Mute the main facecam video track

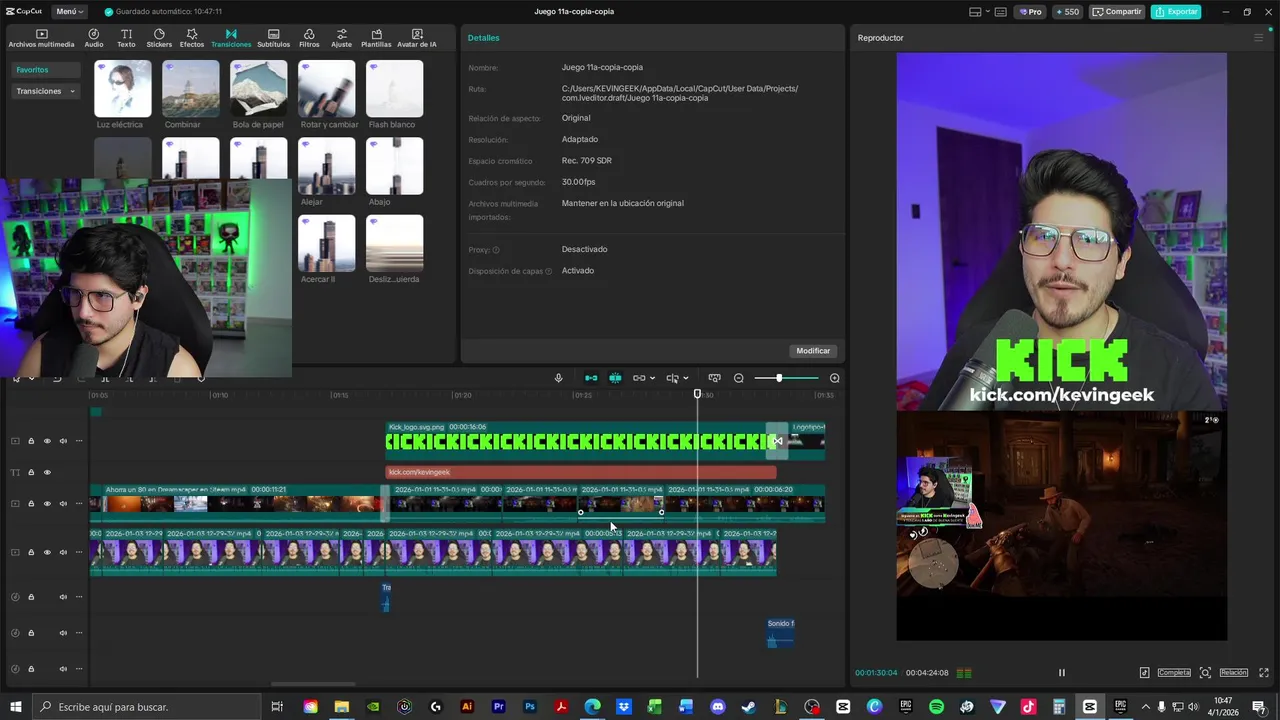(x=63, y=552)
